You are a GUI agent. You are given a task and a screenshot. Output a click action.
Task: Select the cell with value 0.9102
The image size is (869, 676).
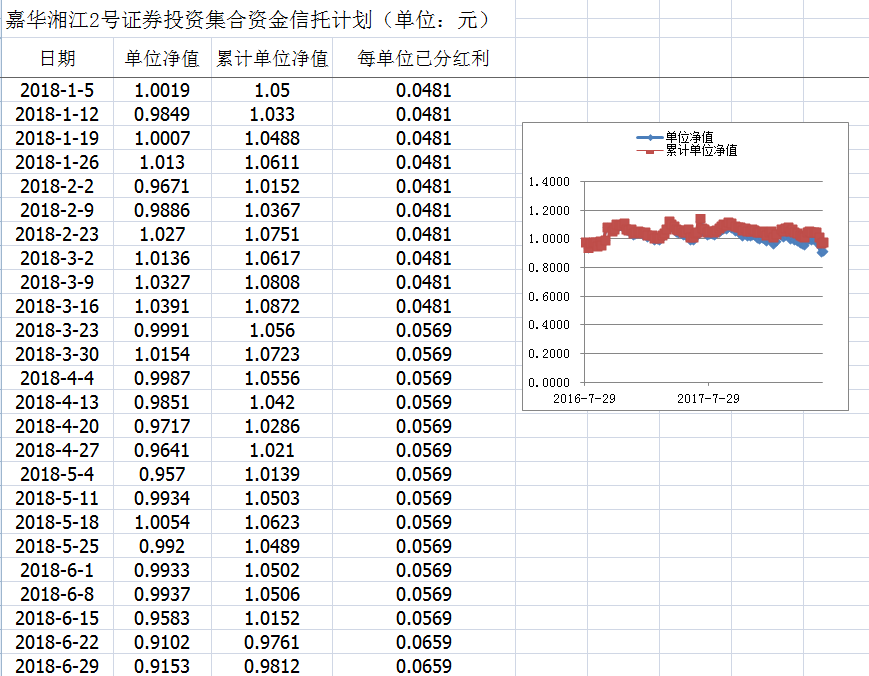click(162, 642)
